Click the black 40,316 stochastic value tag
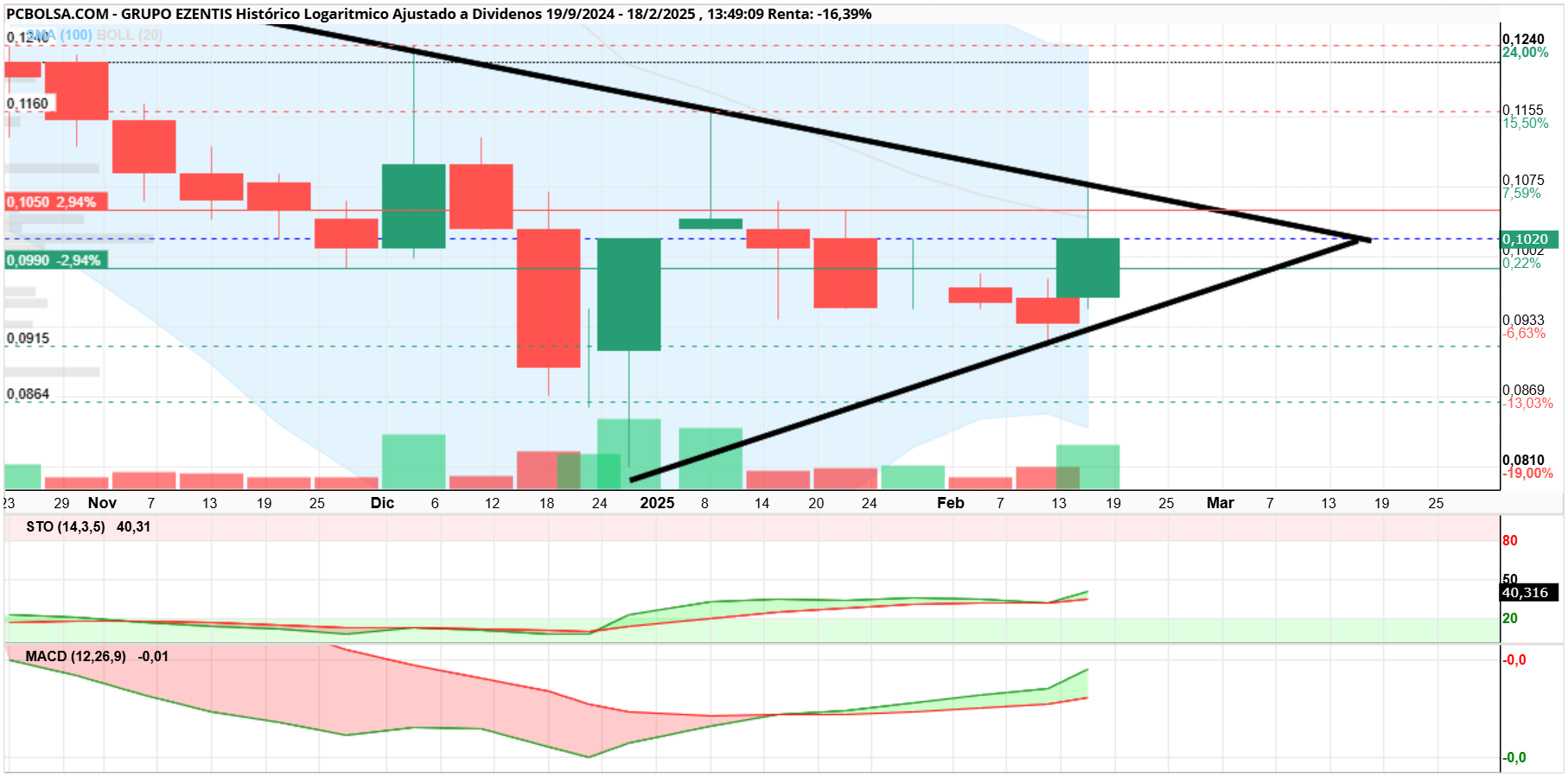The height and width of the screenshot is (777, 1568). 1529,593
